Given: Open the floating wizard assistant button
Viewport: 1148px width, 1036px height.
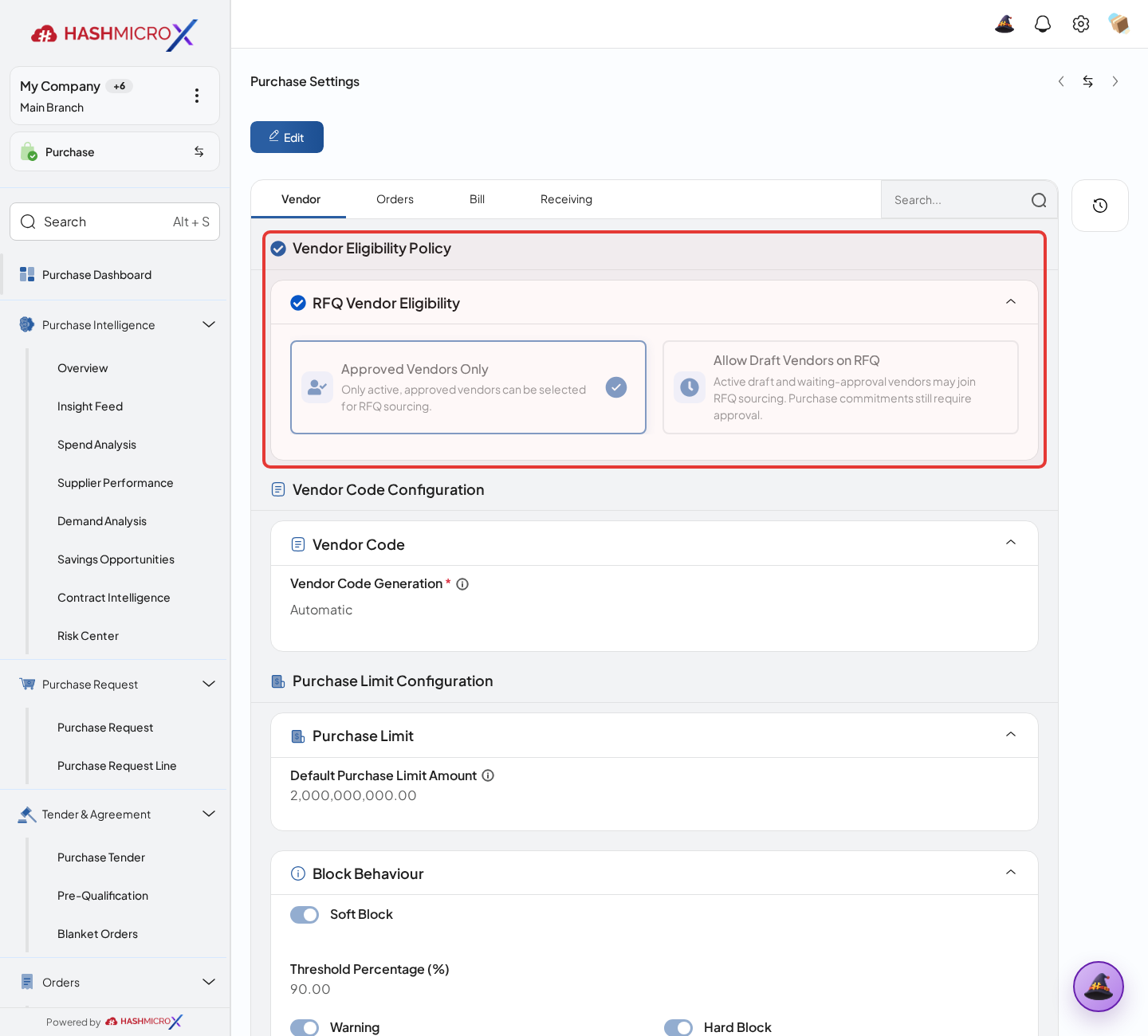Looking at the screenshot, I should (x=1099, y=987).
